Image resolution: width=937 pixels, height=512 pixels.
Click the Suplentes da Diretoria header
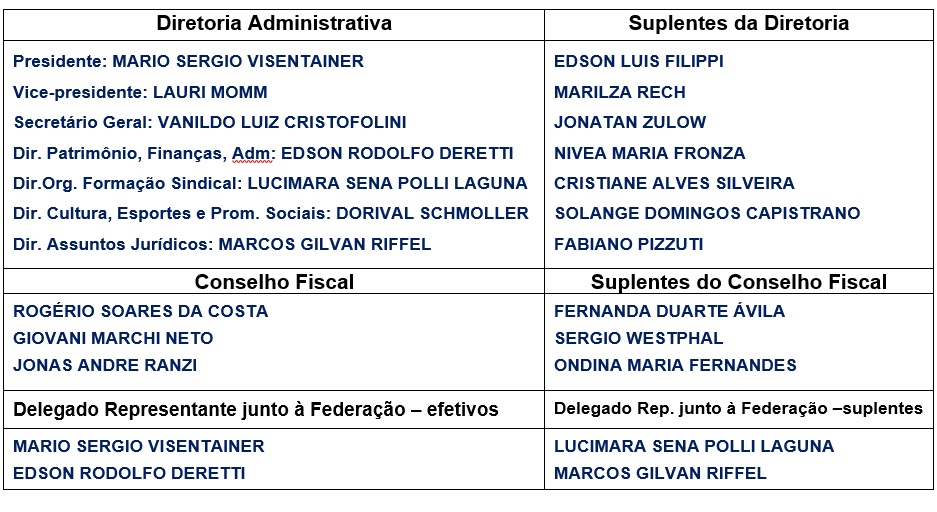tap(738, 22)
